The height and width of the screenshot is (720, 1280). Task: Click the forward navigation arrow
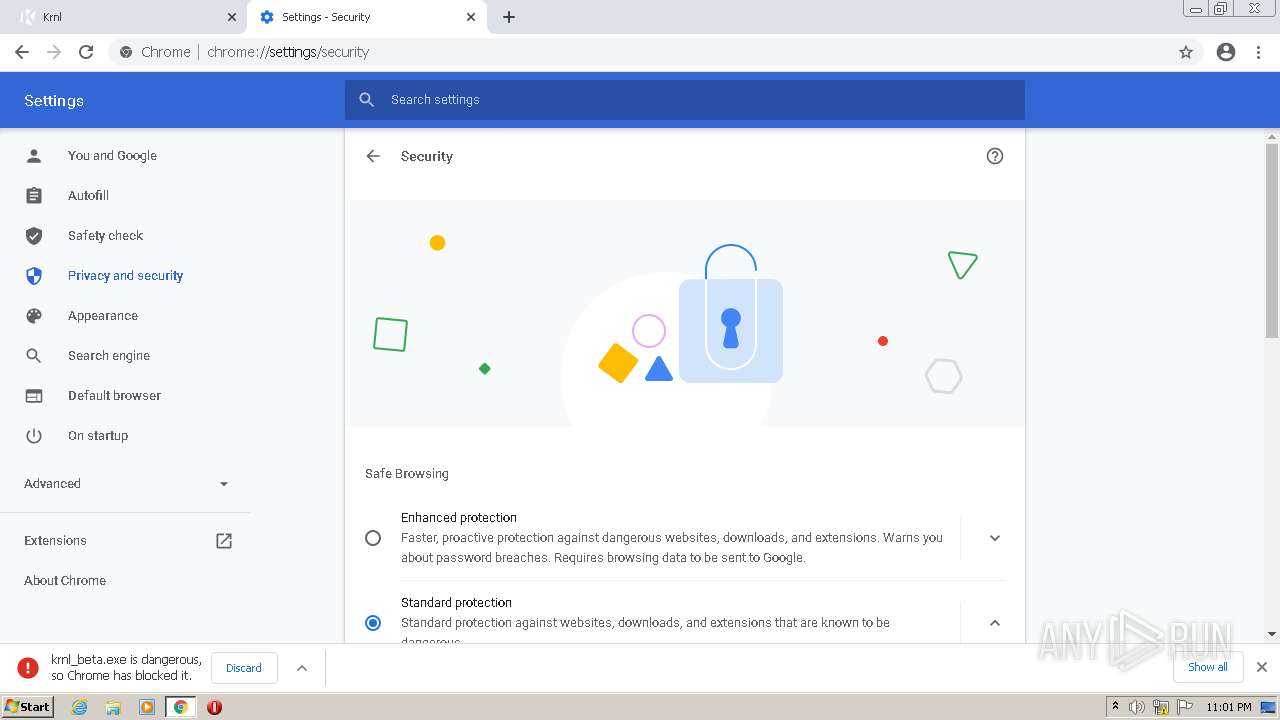pos(54,52)
